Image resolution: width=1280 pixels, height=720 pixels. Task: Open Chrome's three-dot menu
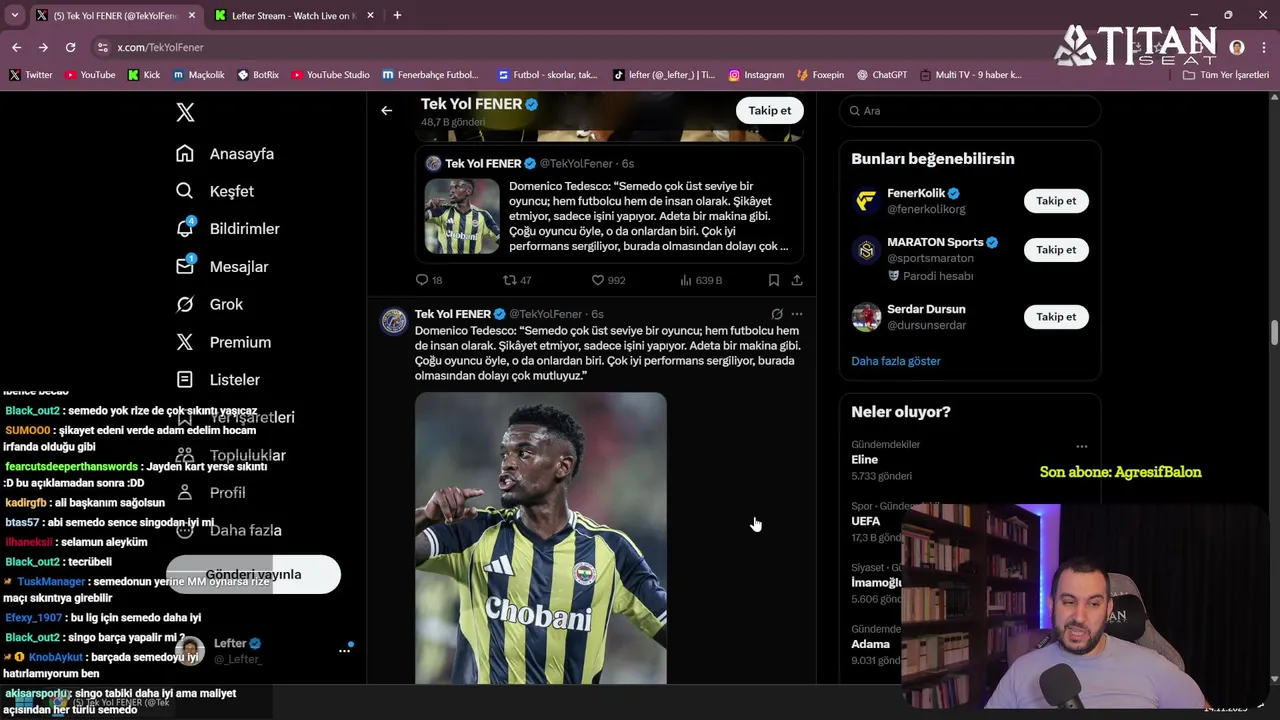pyautogui.click(x=1262, y=47)
